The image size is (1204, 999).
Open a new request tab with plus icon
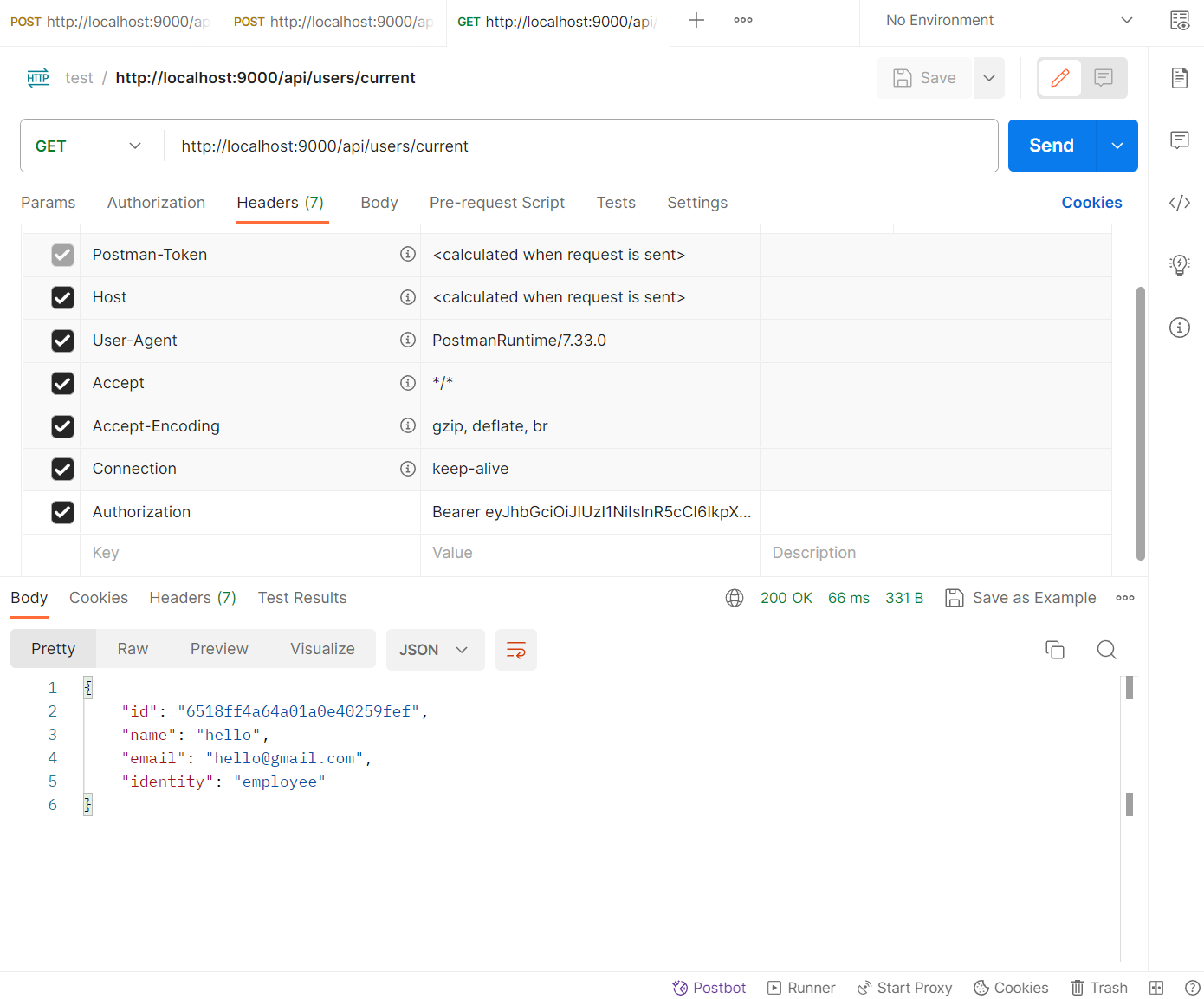pos(696,20)
